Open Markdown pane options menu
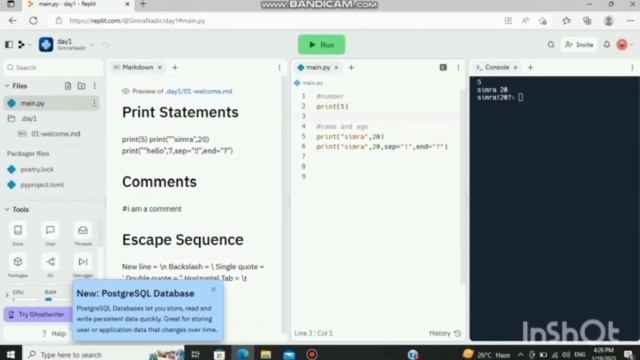Image resolution: width=640 pixels, height=360 pixels. click(279, 67)
